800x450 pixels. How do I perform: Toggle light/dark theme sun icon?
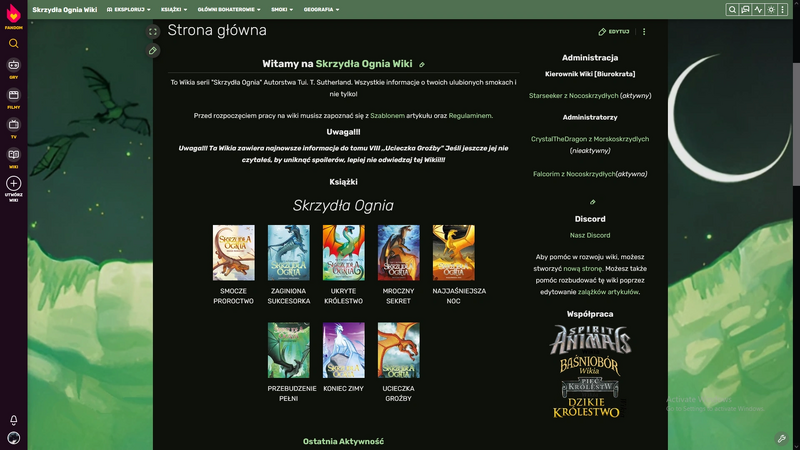pyautogui.click(x=771, y=9)
